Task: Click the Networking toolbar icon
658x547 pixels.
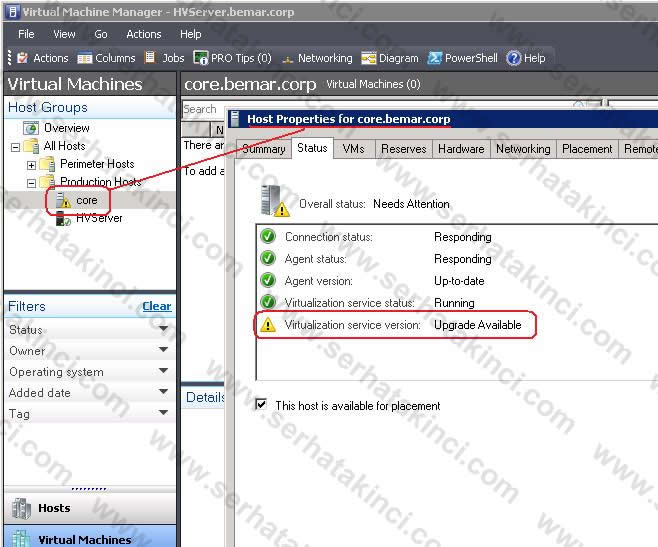Action: [x=287, y=59]
